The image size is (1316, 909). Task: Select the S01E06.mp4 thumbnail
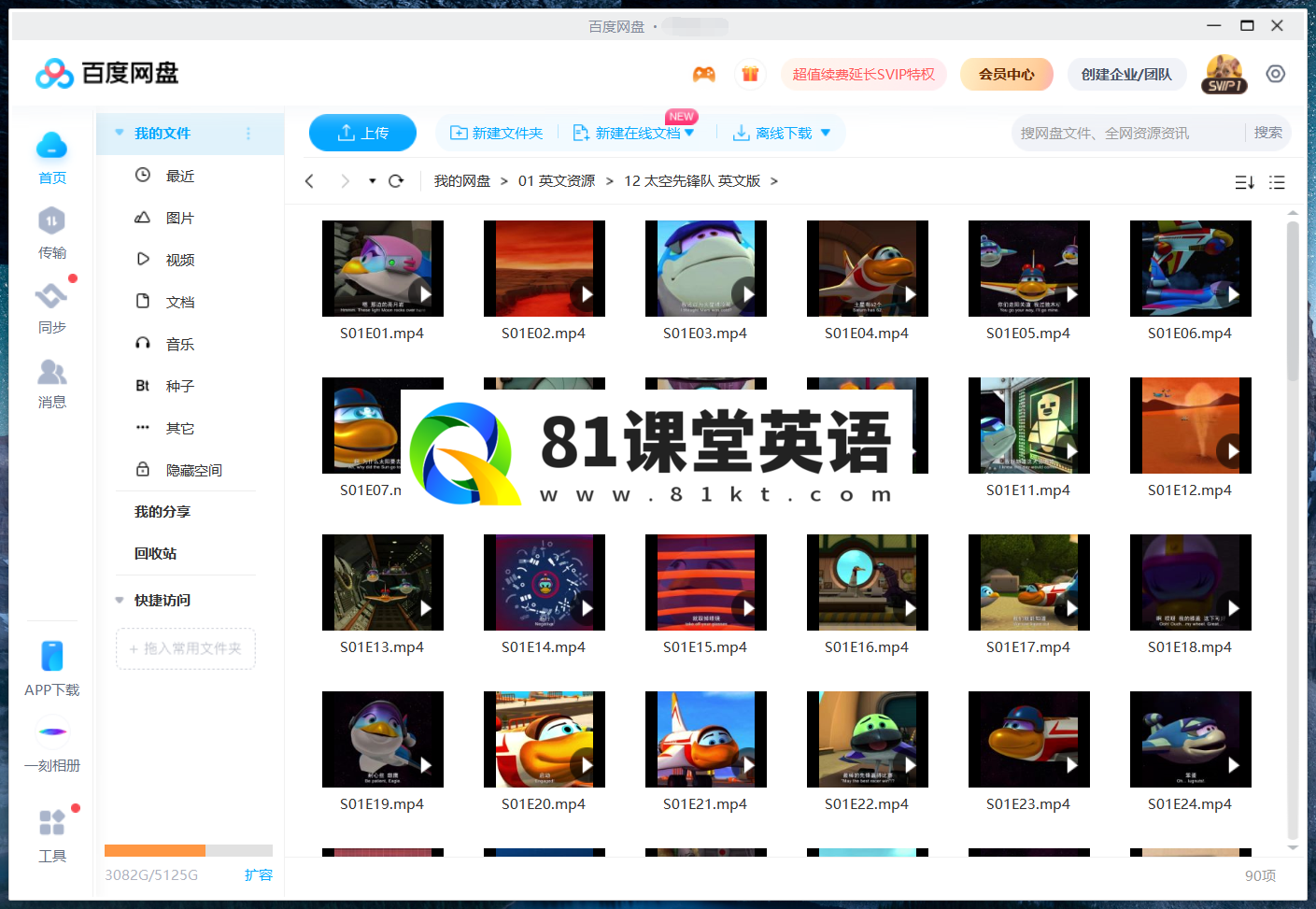pyautogui.click(x=1191, y=268)
